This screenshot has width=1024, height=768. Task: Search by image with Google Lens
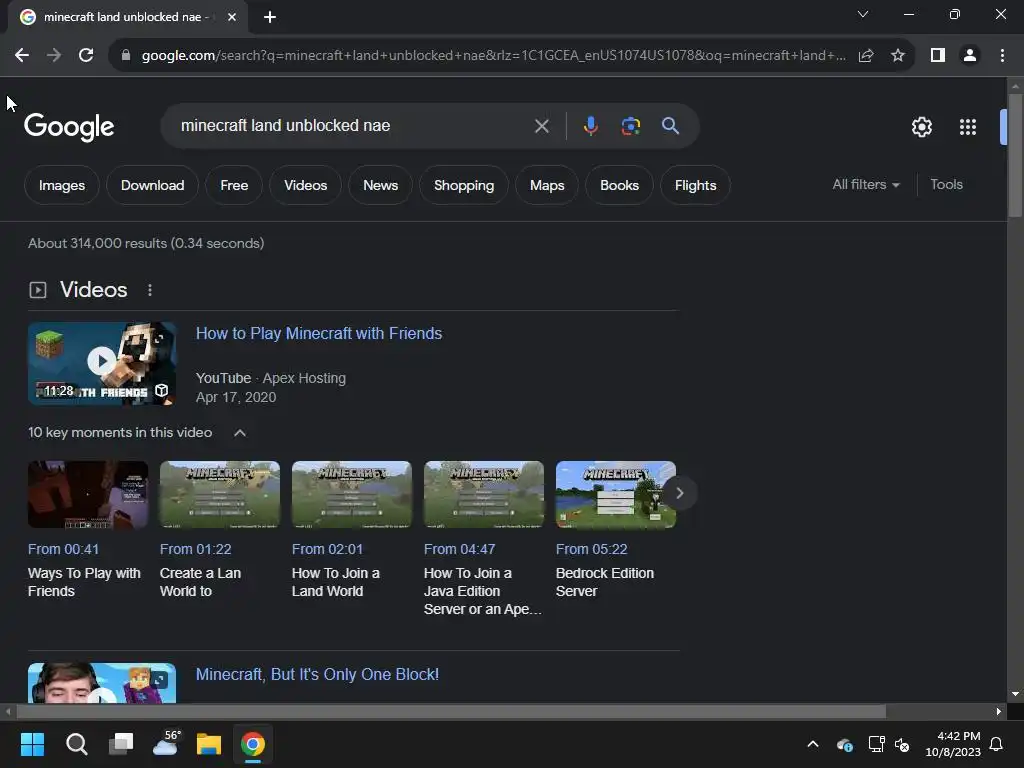(630, 125)
